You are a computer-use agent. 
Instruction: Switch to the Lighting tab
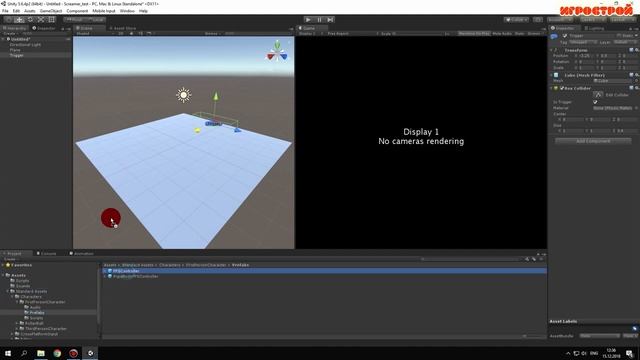point(594,28)
